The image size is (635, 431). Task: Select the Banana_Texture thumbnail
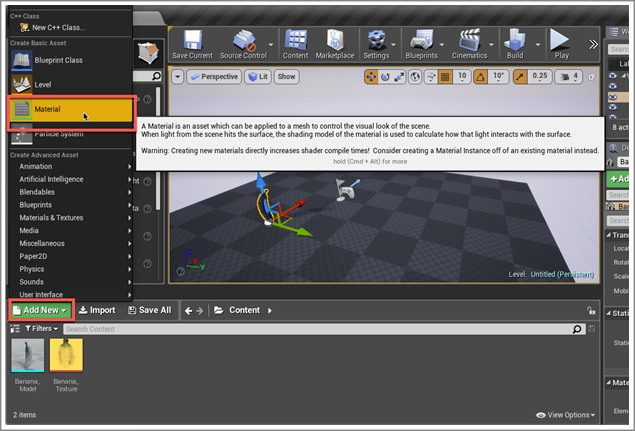click(66, 355)
